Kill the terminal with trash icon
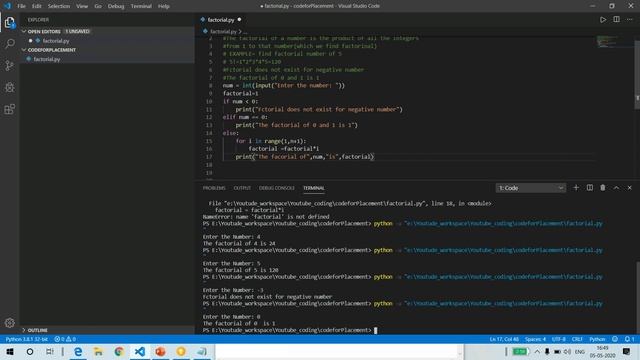The width and height of the screenshot is (640, 360). (603, 188)
